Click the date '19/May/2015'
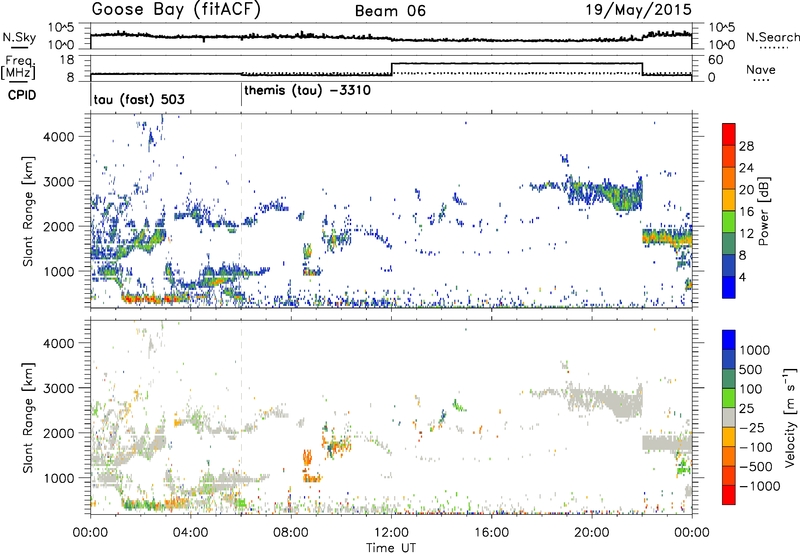 pos(638,10)
